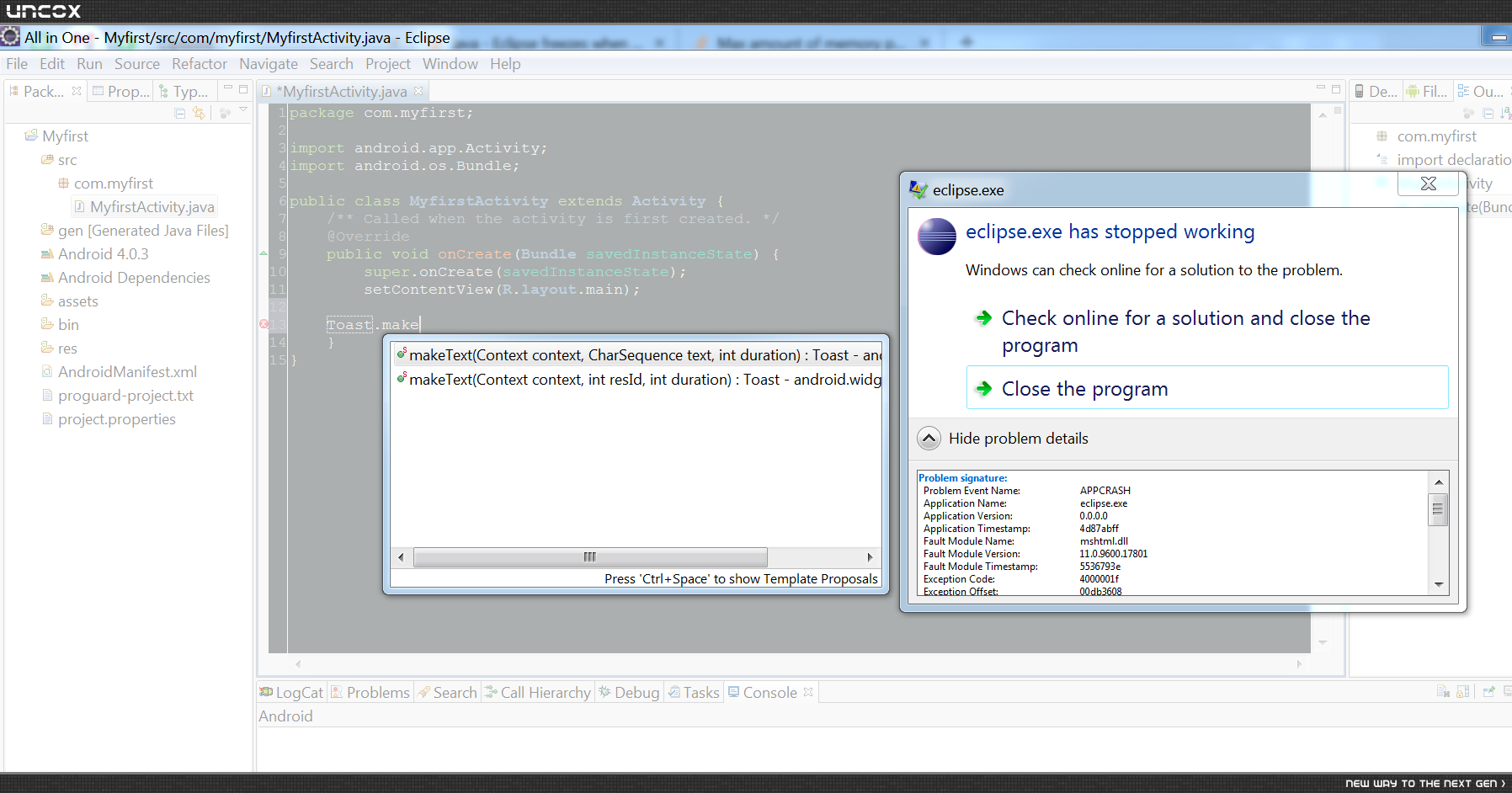This screenshot has height=793, width=1512.
Task: Click the error marker on line 13
Action: 264,324
